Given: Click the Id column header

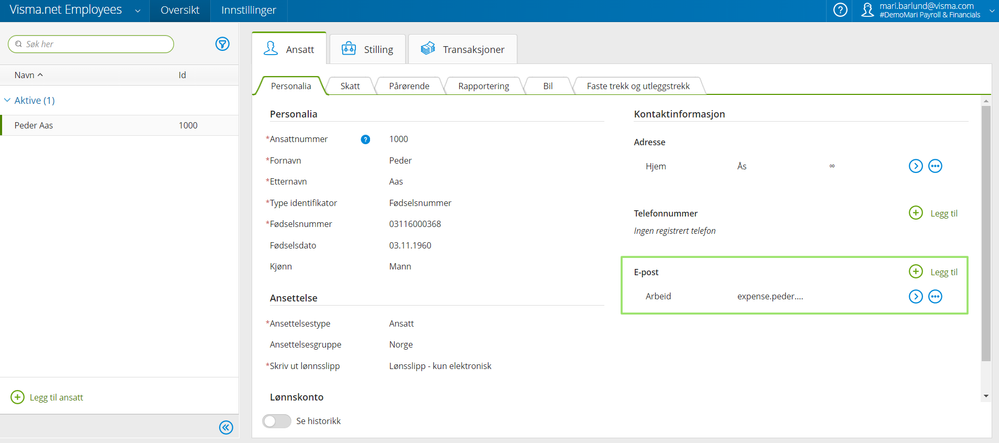Looking at the screenshot, I should click(x=182, y=75).
